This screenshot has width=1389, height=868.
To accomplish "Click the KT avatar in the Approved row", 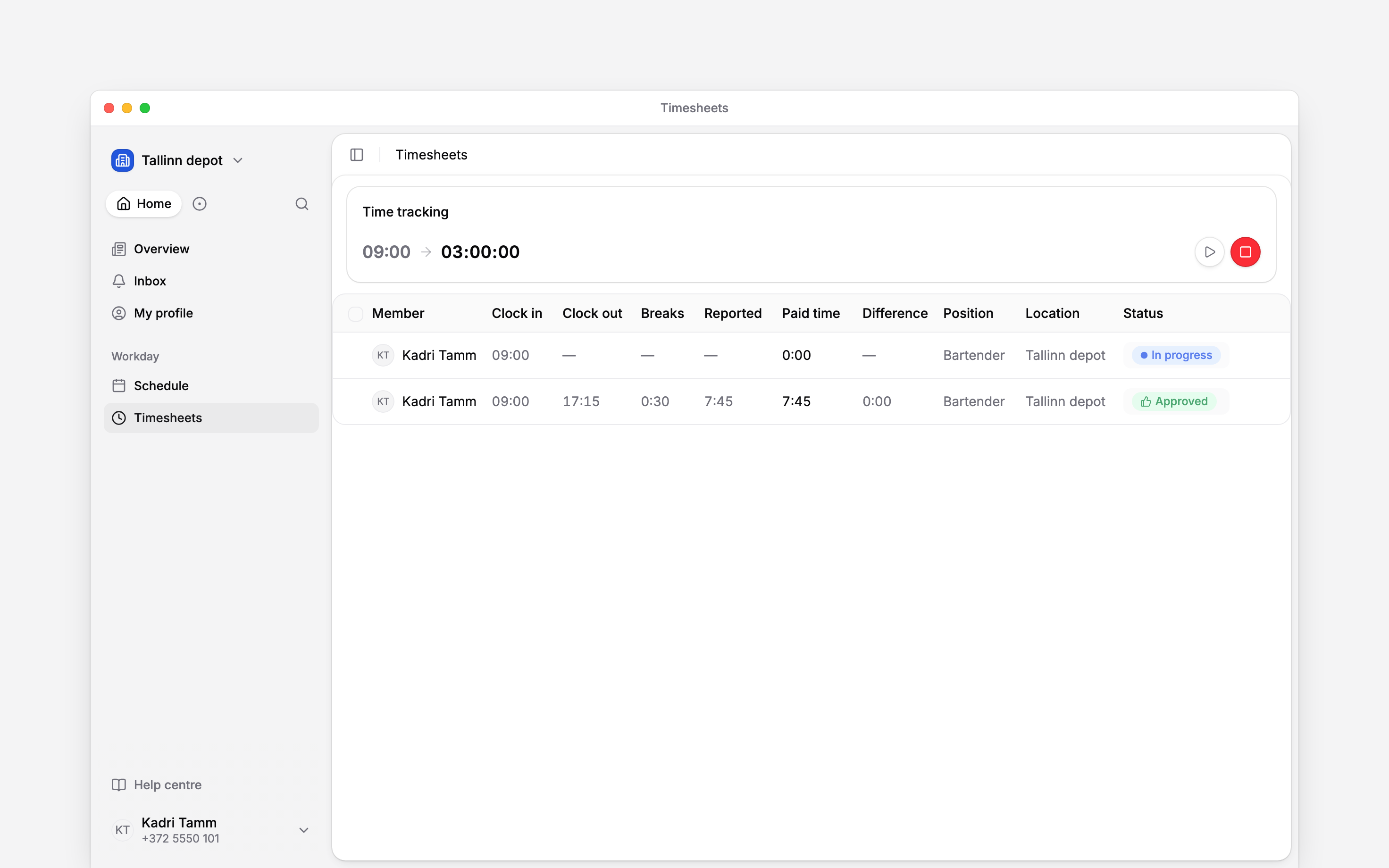I will (x=383, y=401).
